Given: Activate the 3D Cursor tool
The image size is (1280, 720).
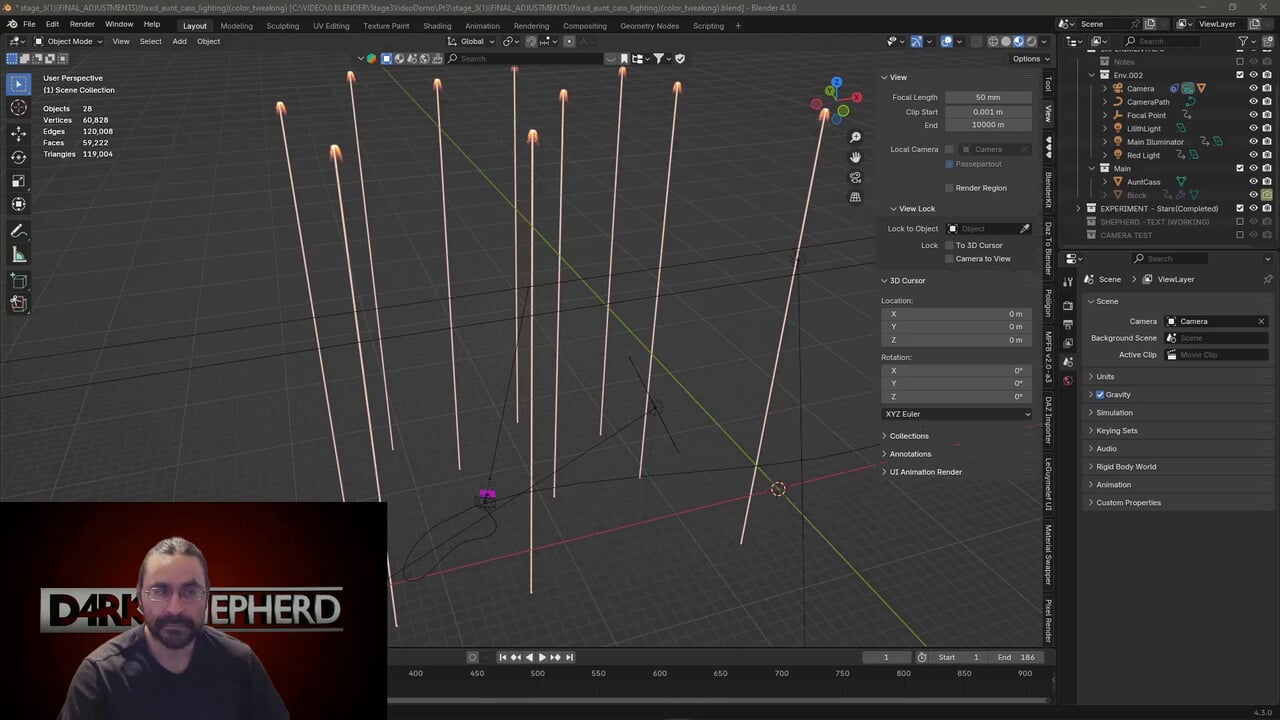Looking at the screenshot, I should coord(19,108).
